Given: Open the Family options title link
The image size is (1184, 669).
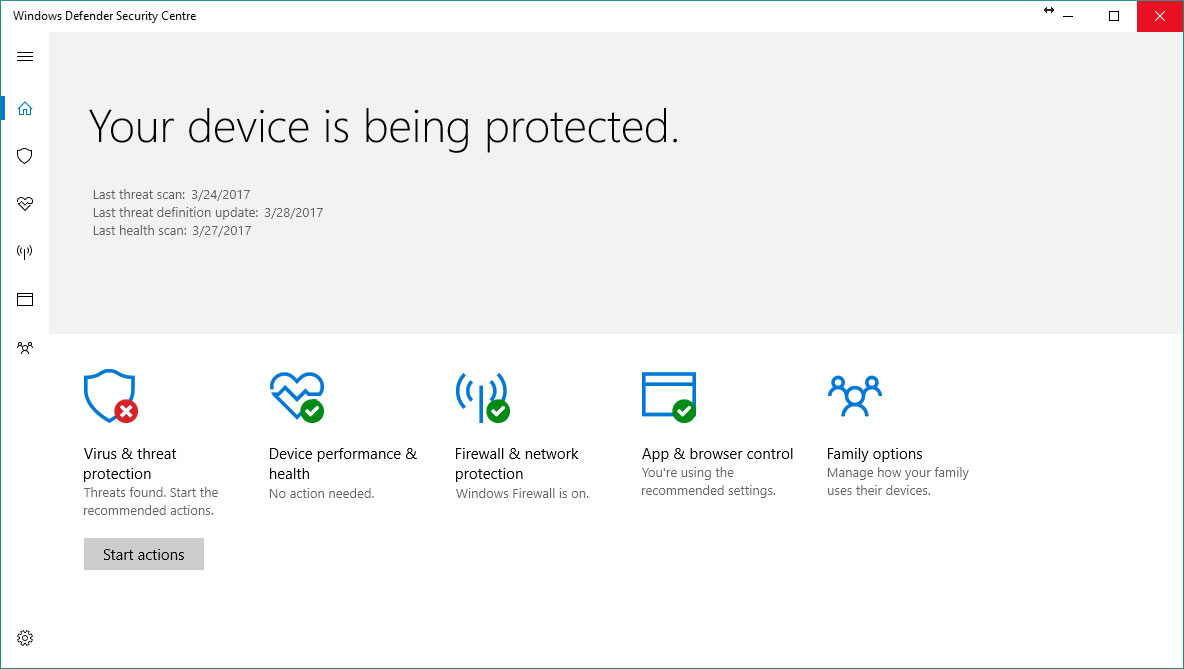Looking at the screenshot, I should click(874, 454).
